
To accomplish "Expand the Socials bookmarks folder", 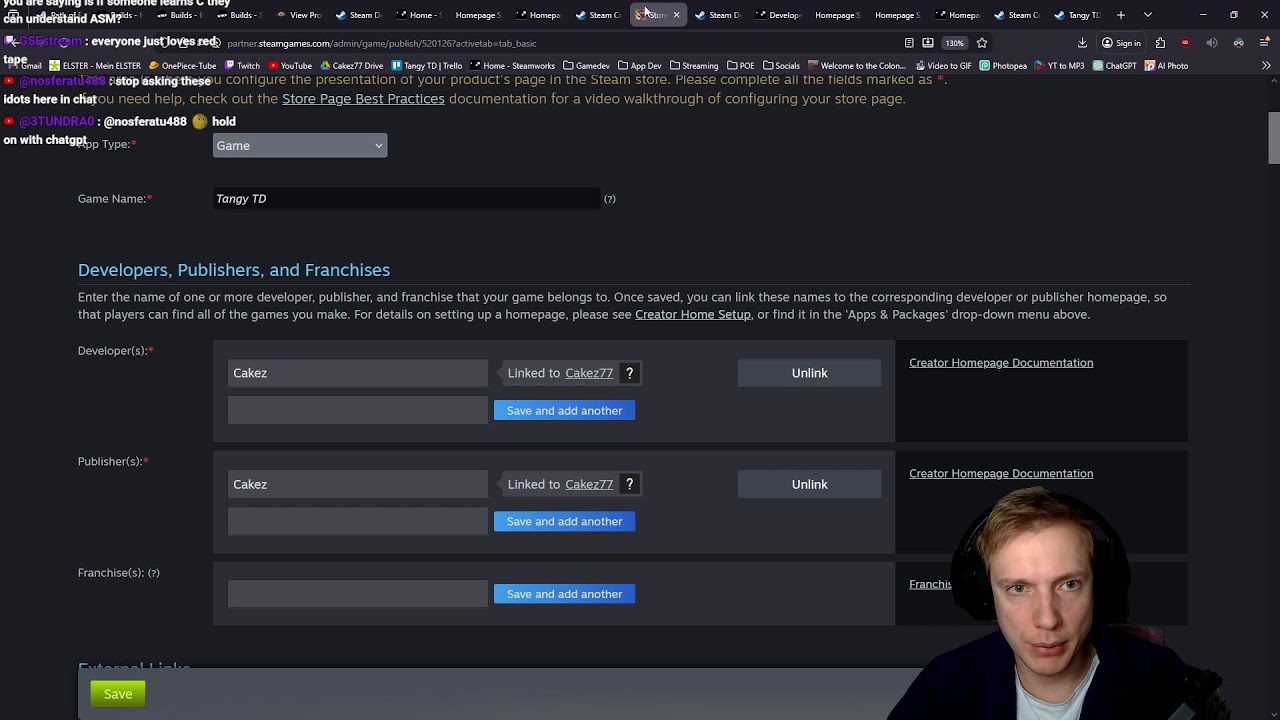I will point(782,66).
